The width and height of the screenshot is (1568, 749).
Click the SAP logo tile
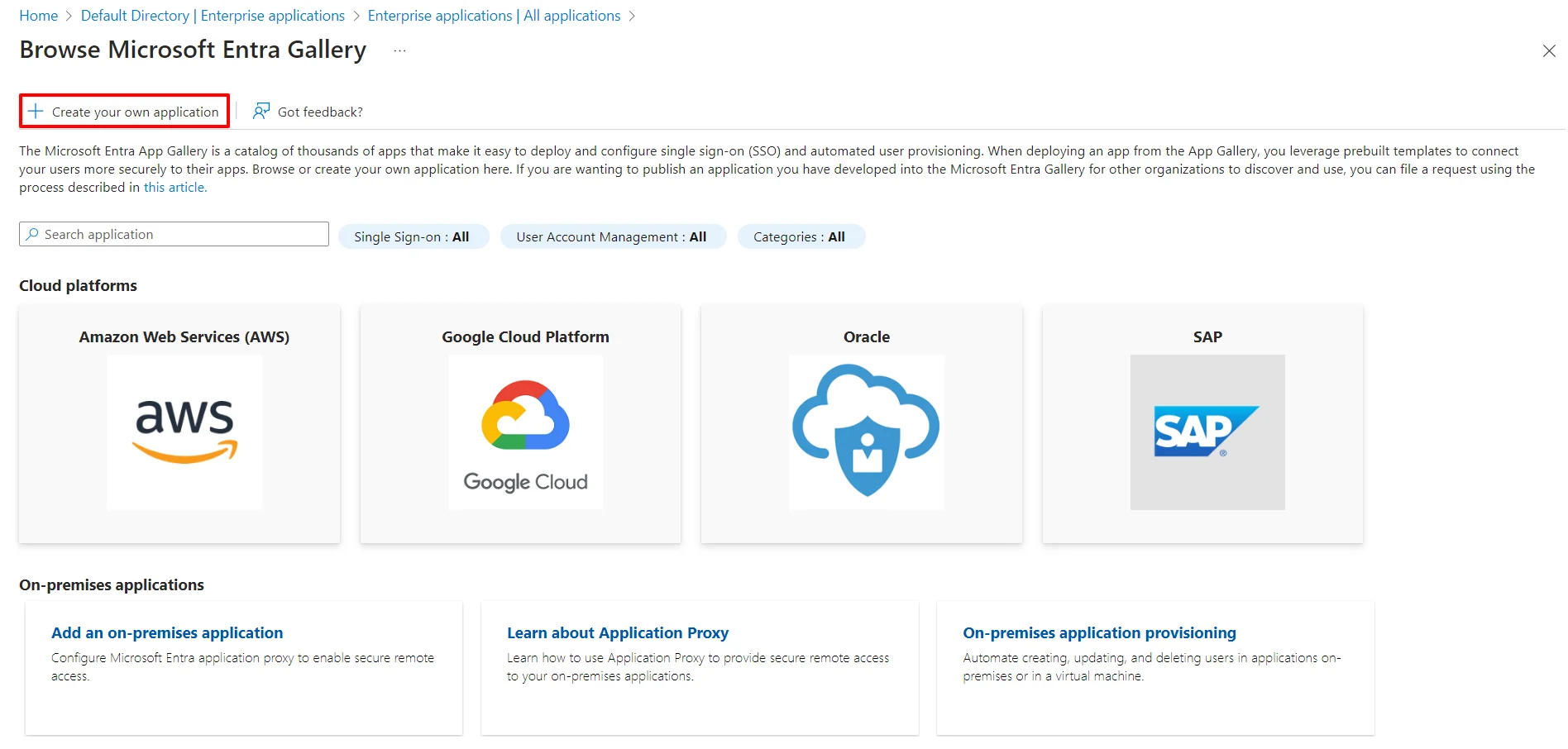(x=1207, y=432)
